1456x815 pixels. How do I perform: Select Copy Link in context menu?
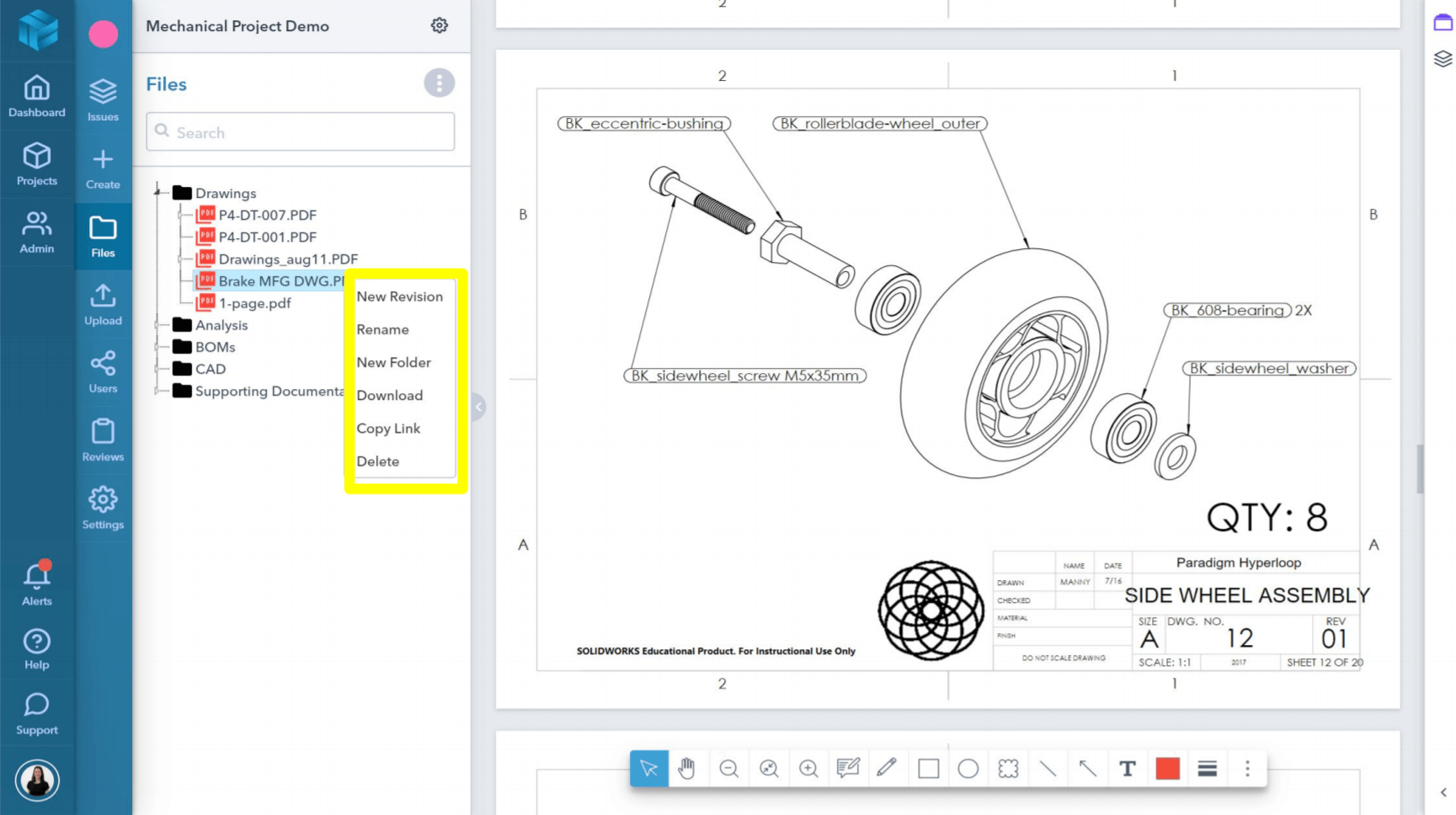pyautogui.click(x=388, y=429)
